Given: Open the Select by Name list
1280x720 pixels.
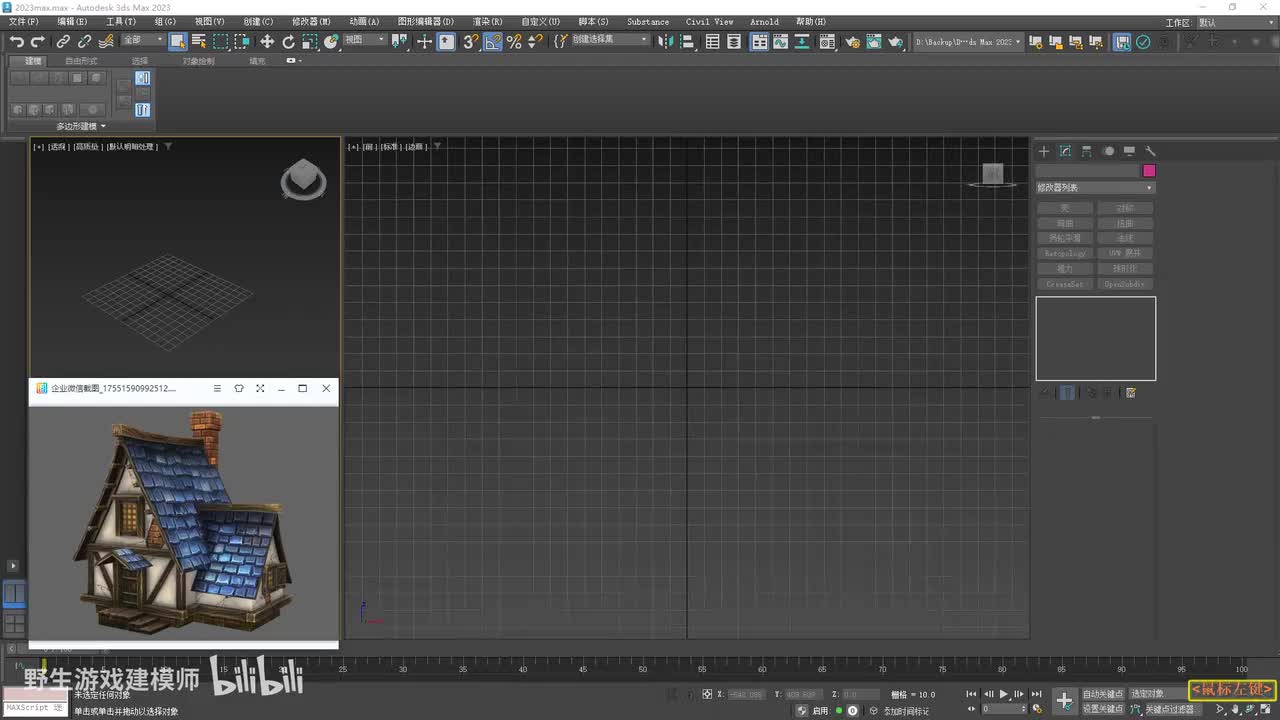Looking at the screenshot, I should [x=199, y=42].
